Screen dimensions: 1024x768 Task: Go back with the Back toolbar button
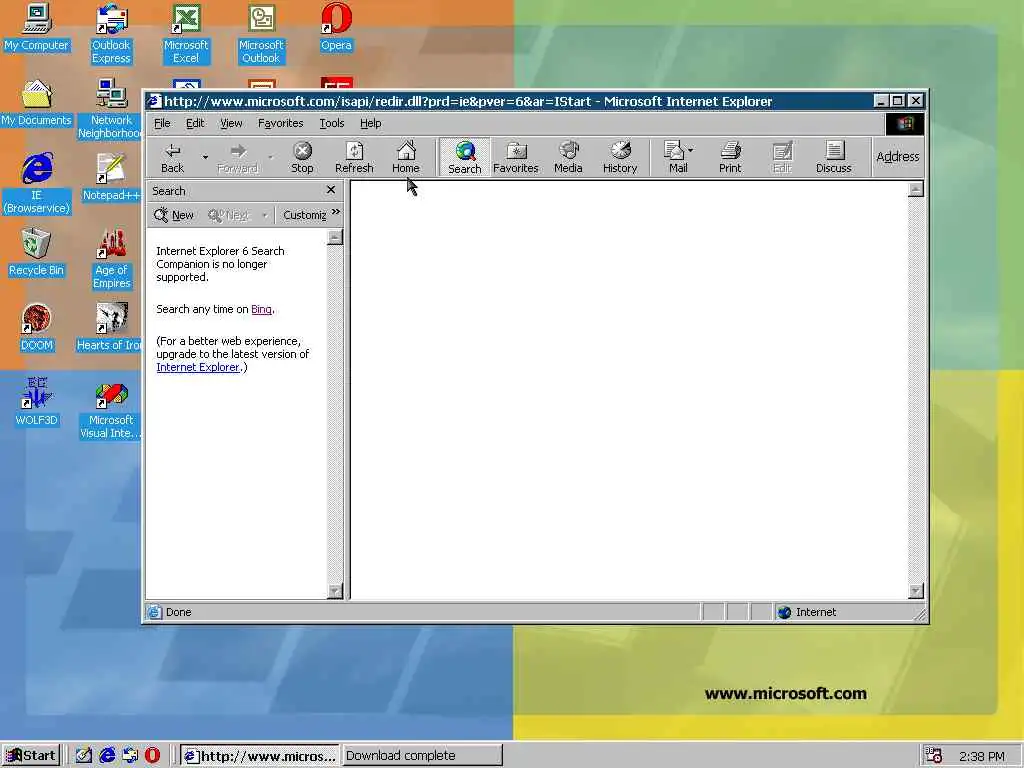point(172,157)
